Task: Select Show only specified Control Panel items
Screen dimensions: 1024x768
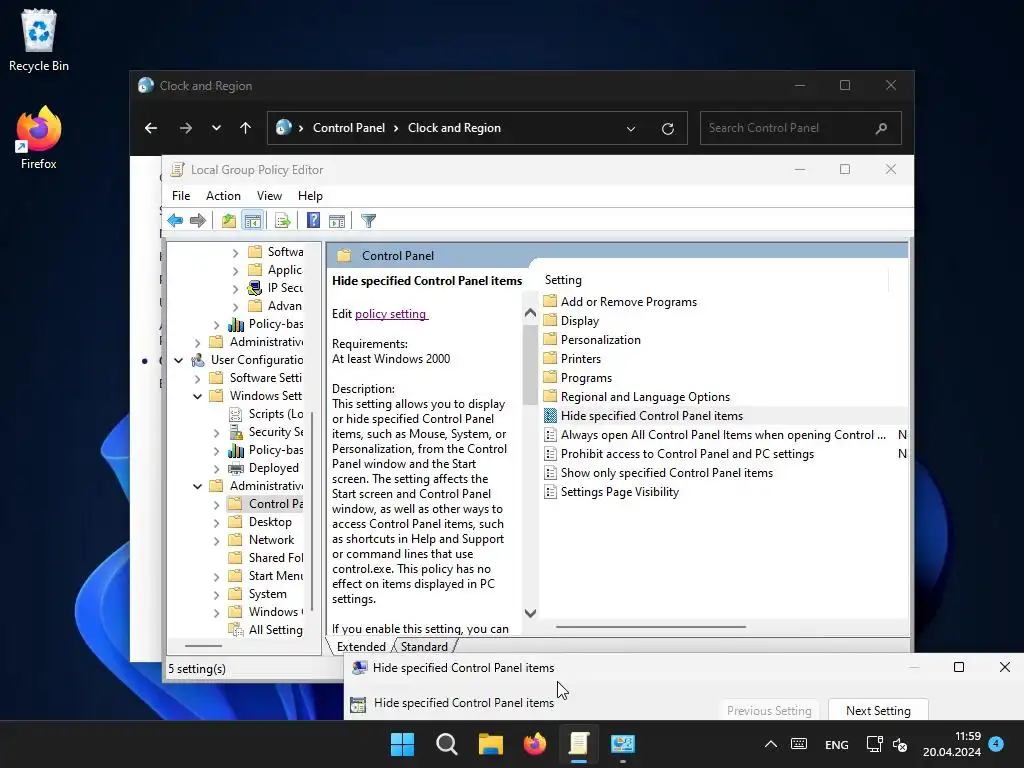Action: click(x=666, y=473)
